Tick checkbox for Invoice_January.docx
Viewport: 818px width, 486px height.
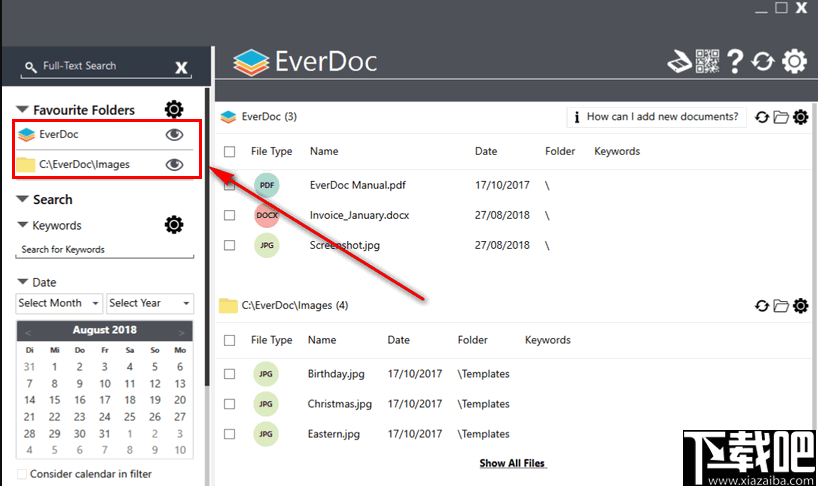click(x=230, y=215)
